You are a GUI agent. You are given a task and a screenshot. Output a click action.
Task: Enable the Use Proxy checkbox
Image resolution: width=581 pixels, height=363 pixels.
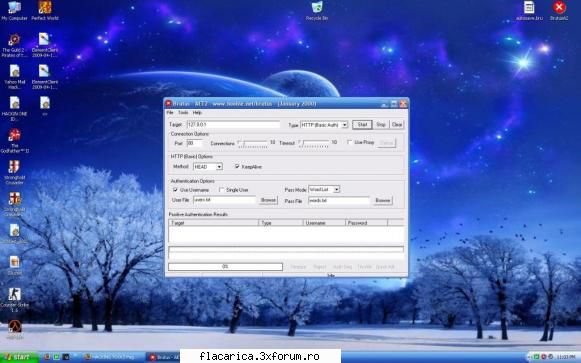349,142
